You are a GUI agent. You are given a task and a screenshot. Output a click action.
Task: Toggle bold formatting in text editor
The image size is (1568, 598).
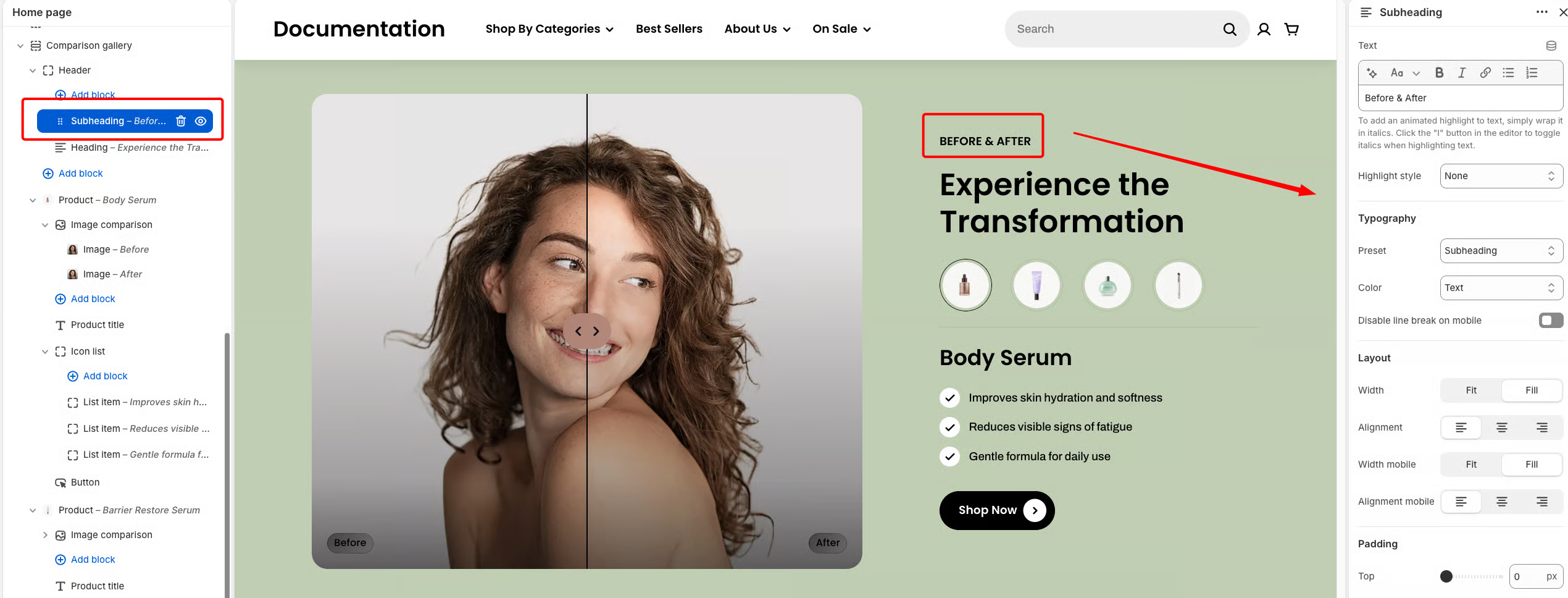click(x=1439, y=73)
